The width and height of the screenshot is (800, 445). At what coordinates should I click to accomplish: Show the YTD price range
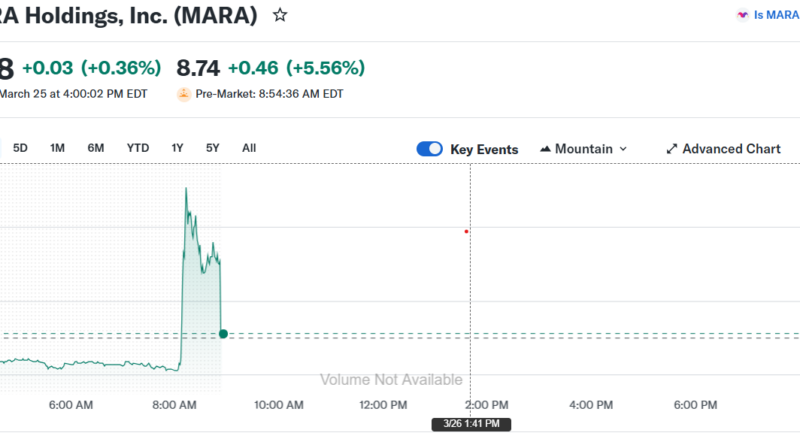(138, 148)
